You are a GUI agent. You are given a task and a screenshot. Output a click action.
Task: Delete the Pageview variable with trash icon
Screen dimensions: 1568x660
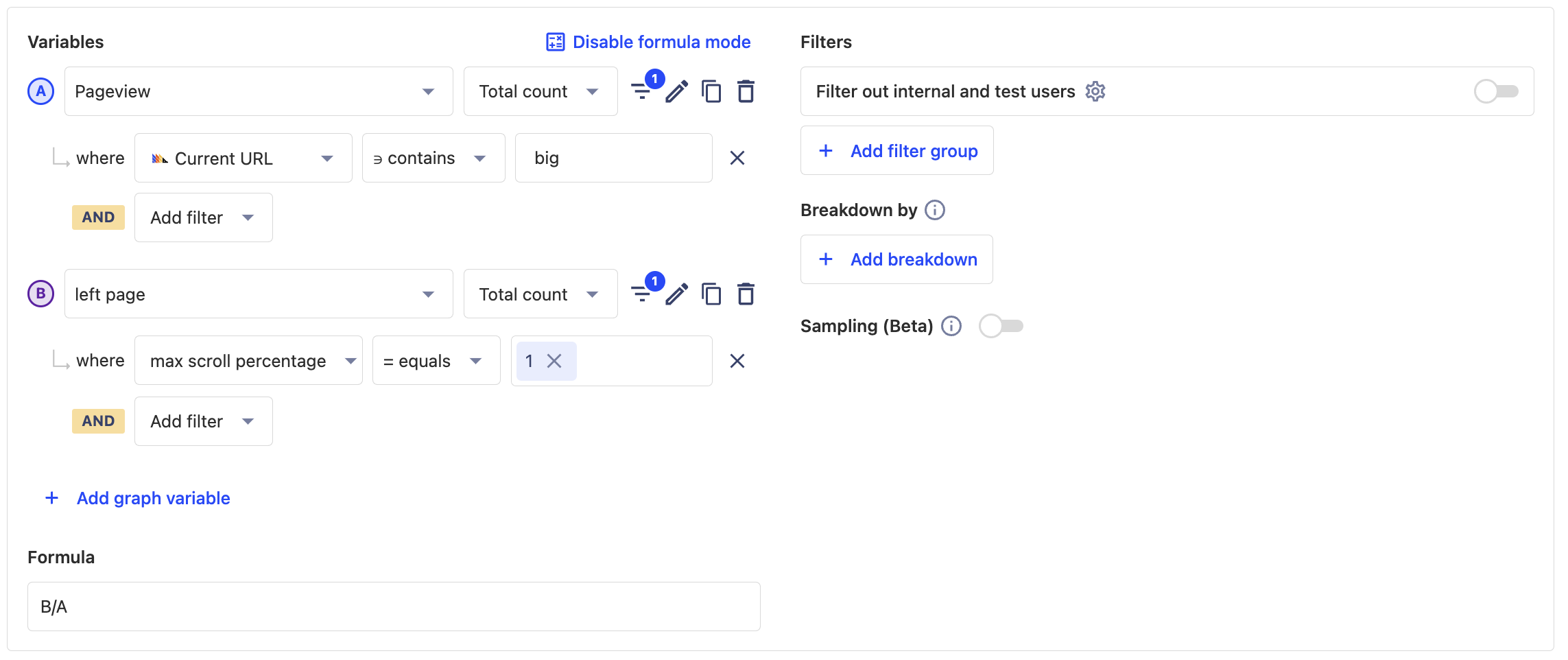coord(746,91)
